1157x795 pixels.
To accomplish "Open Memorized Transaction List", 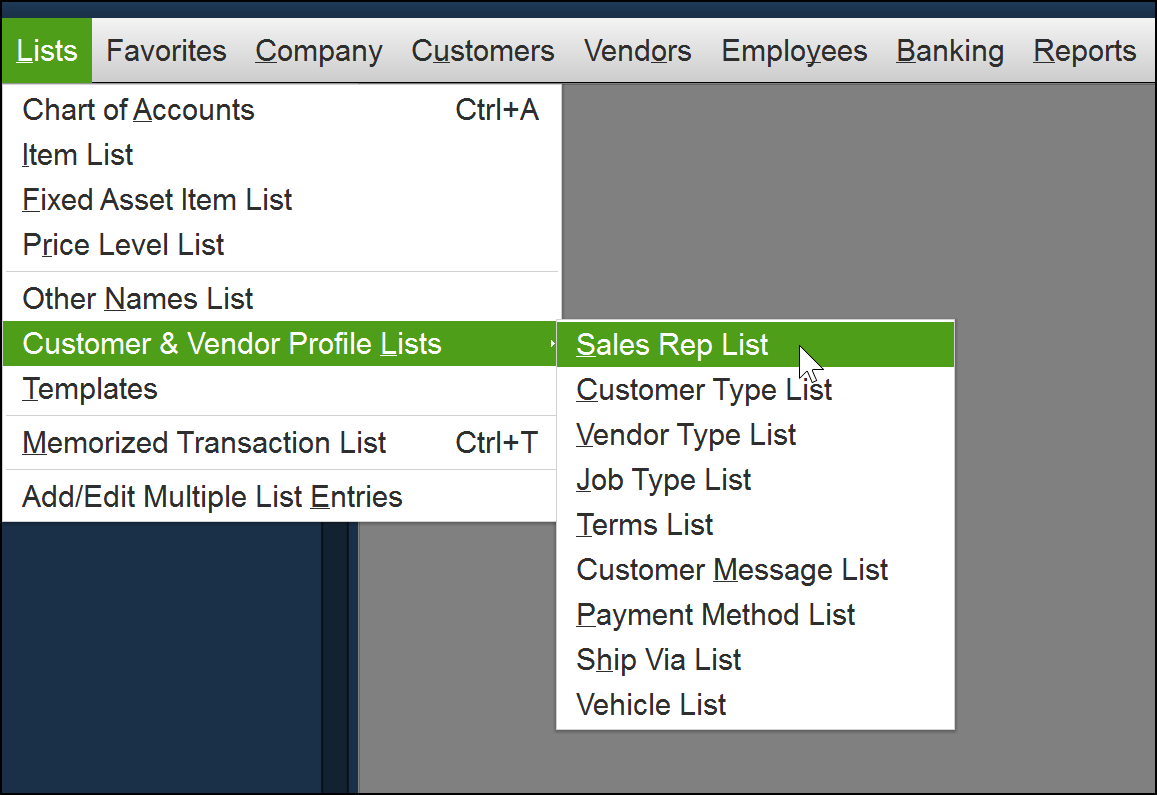I will [x=280, y=443].
